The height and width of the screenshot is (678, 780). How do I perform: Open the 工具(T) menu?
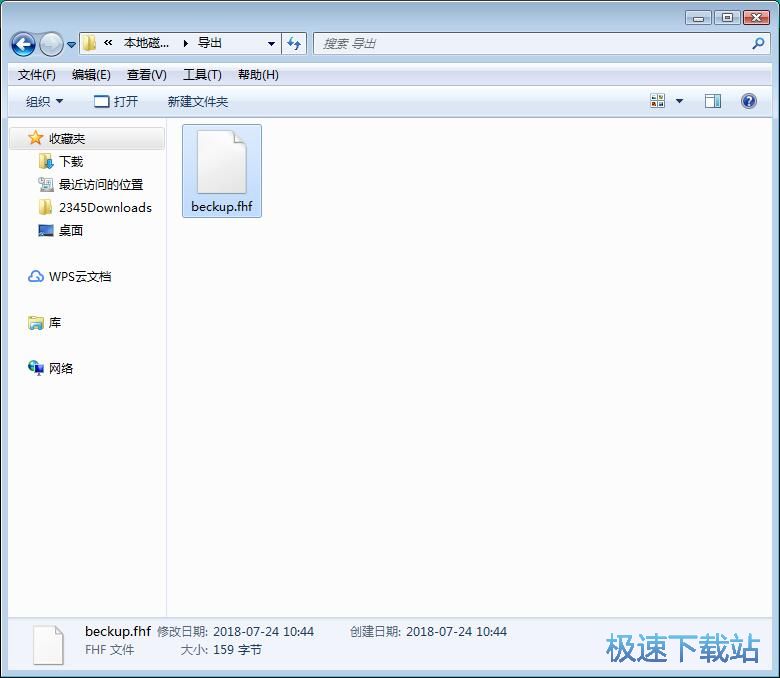pyautogui.click(x=202, y=75)
